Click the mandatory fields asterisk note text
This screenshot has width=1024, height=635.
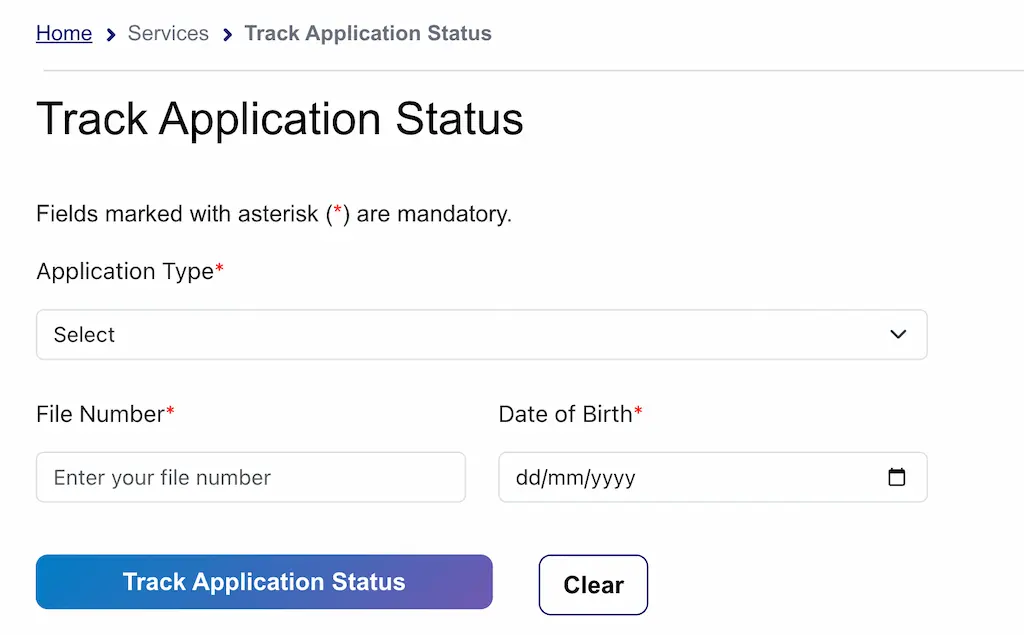(273, 214)
